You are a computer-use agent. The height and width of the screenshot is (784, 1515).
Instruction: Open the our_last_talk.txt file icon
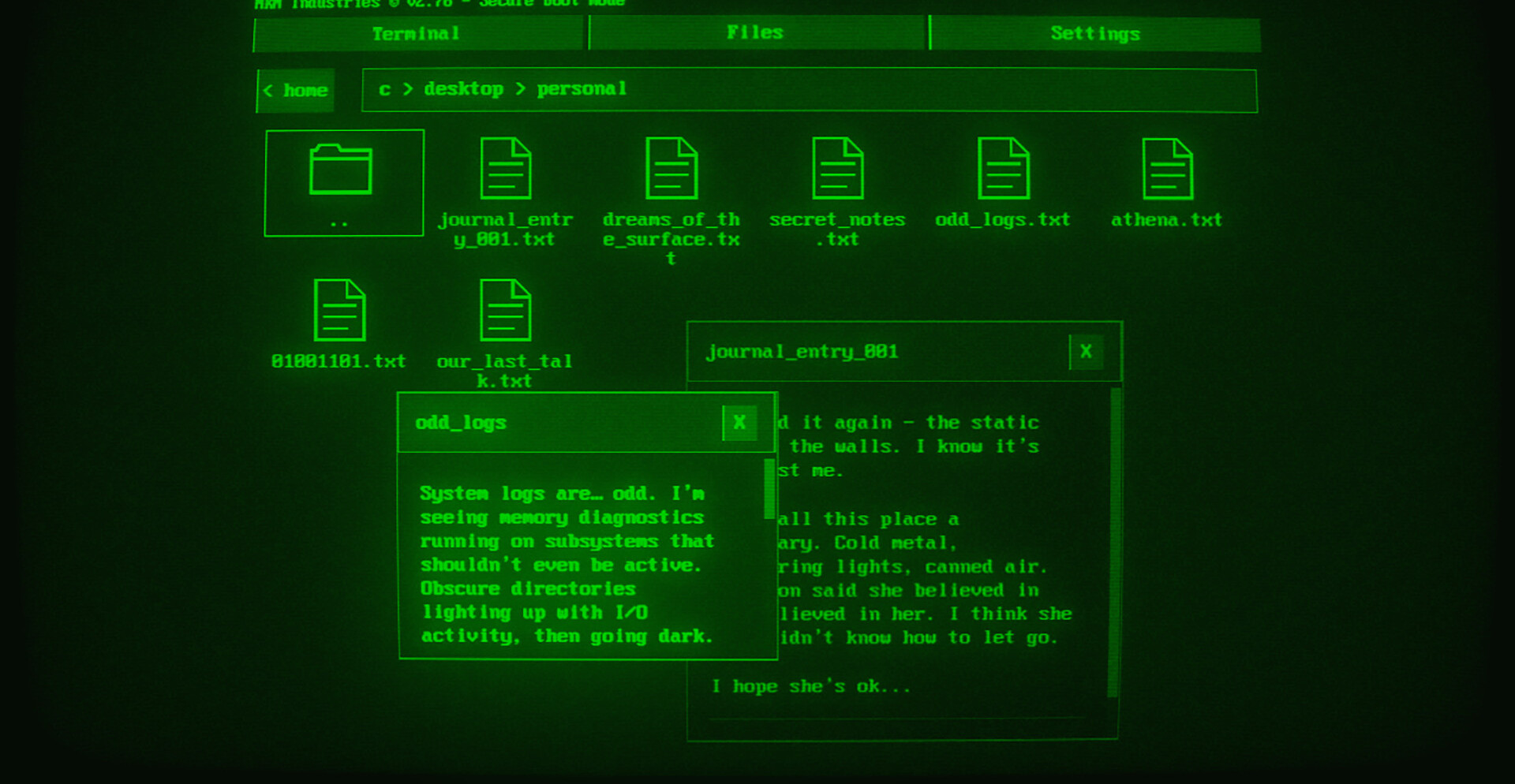506,310
